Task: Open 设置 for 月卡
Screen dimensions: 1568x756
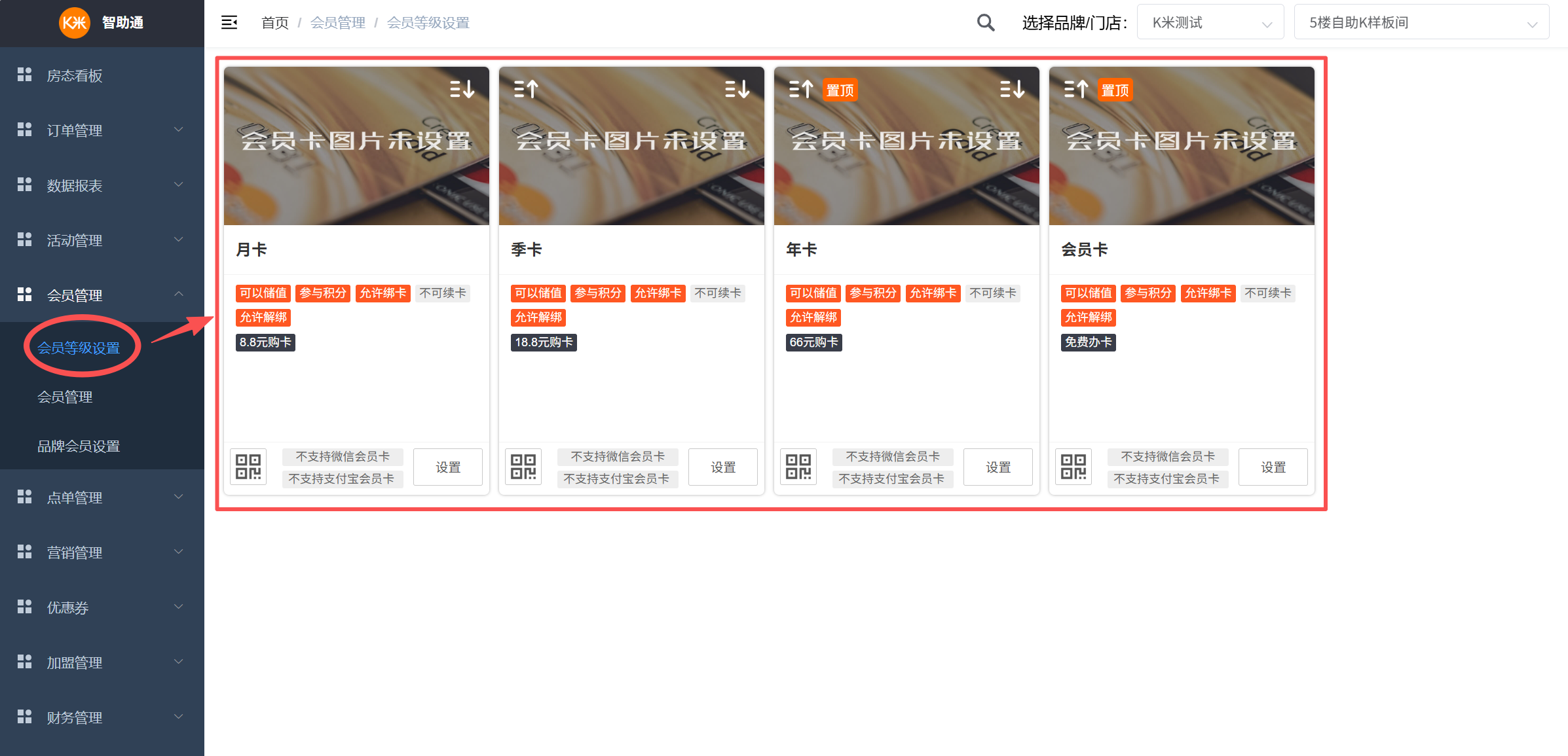Action: pos(448,467)
